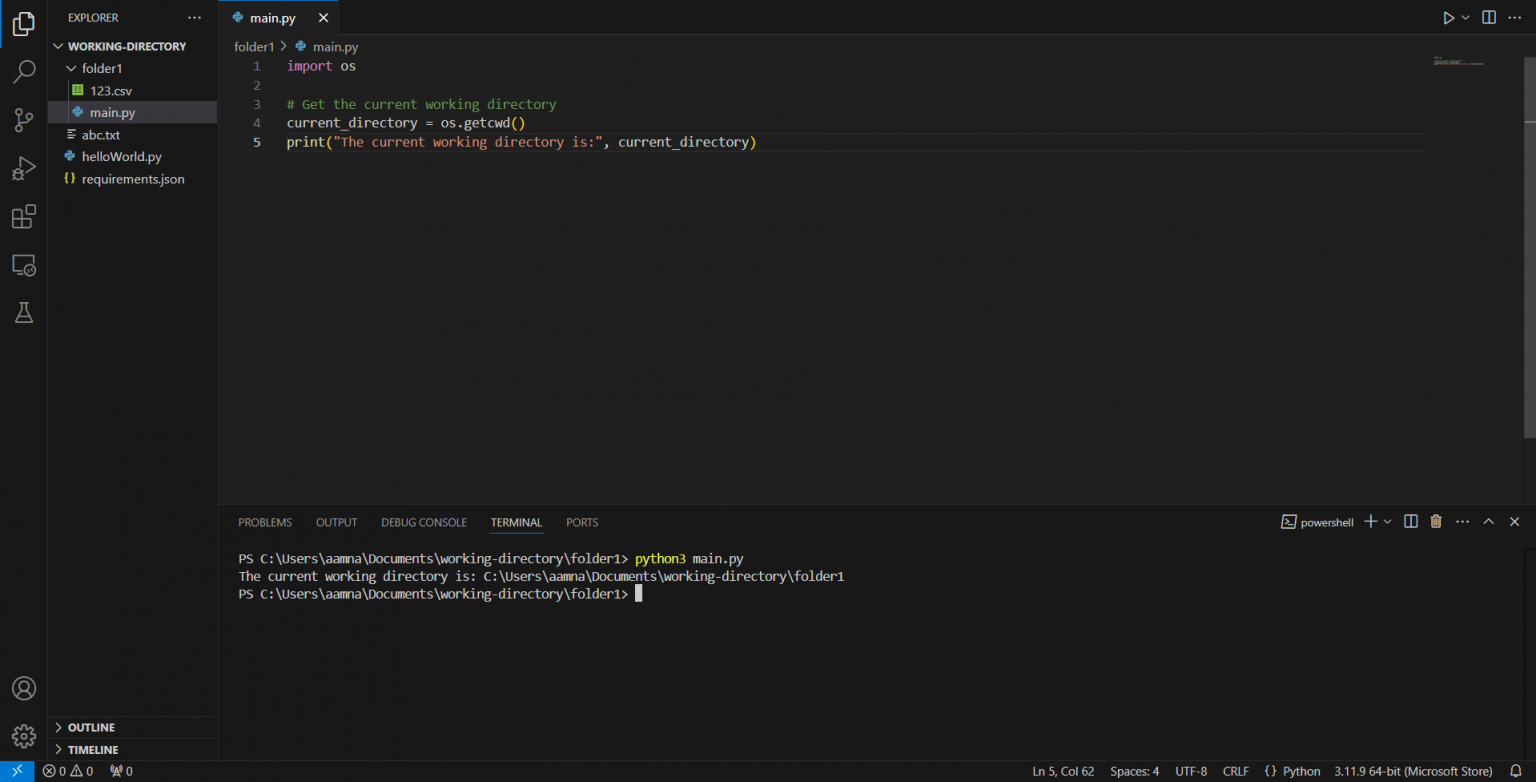Open the Remote Explorer panel
Screen dimensions: 1536x782
(23, 265)
